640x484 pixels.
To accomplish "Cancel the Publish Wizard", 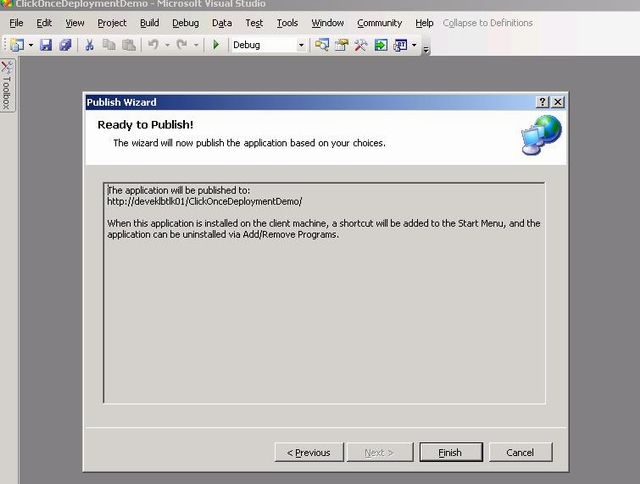I will click(x=520, y=453).
